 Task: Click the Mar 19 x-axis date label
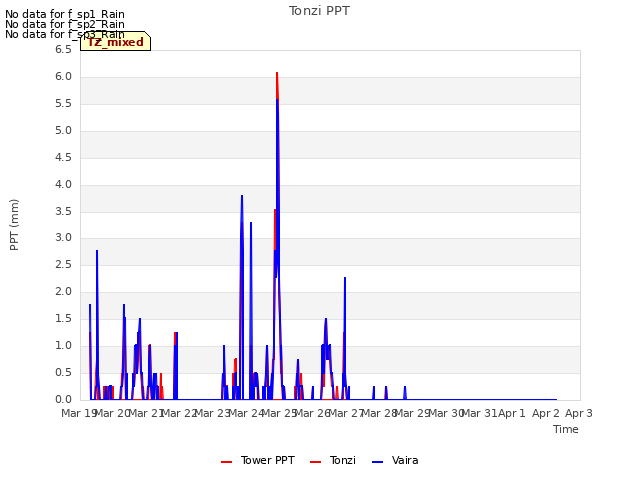78,413
